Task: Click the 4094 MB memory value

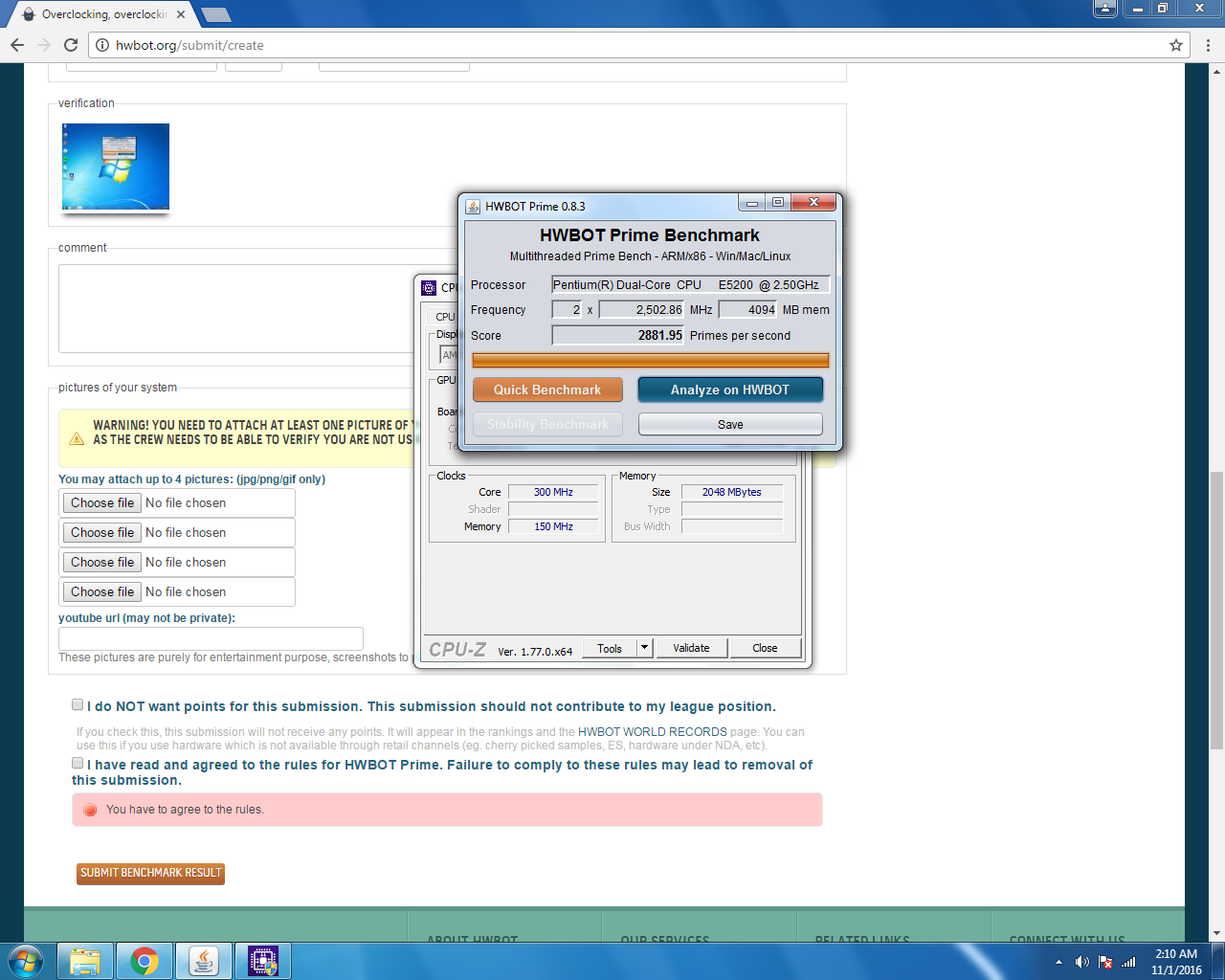Action: 748,309
